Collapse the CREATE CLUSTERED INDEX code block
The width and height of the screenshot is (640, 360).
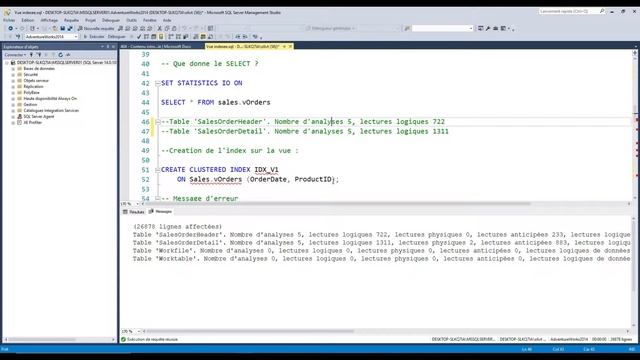tap(158, 170)
